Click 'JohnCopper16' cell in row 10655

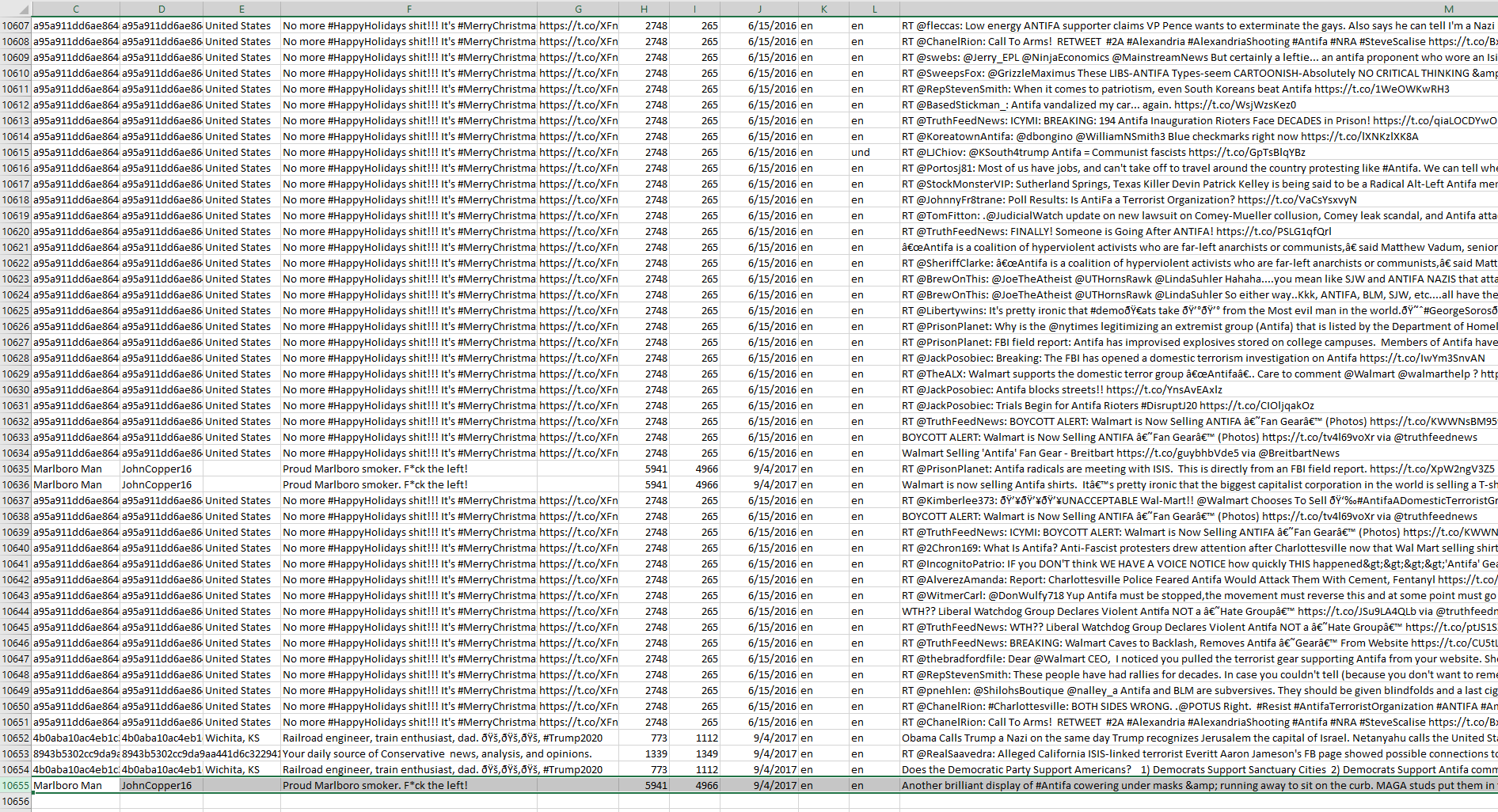tap(162, 785)
